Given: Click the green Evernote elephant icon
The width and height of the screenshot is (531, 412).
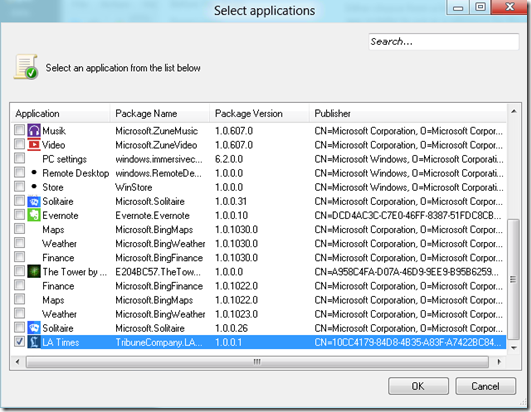Looking at the screenshot, I should tap(34, 215).
